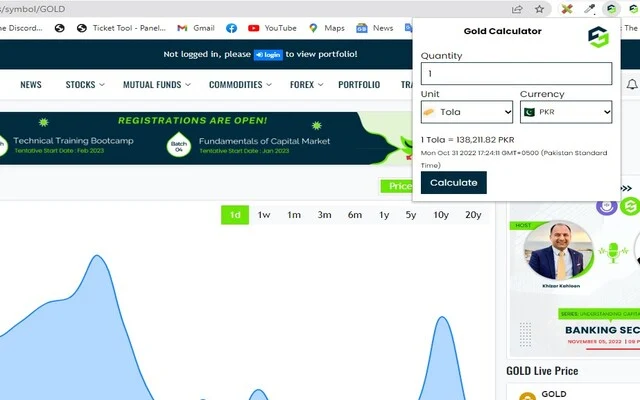Open the Unit dropdown showing Tola
This screenshot has width=640, height=400.
tap(467, 112)
